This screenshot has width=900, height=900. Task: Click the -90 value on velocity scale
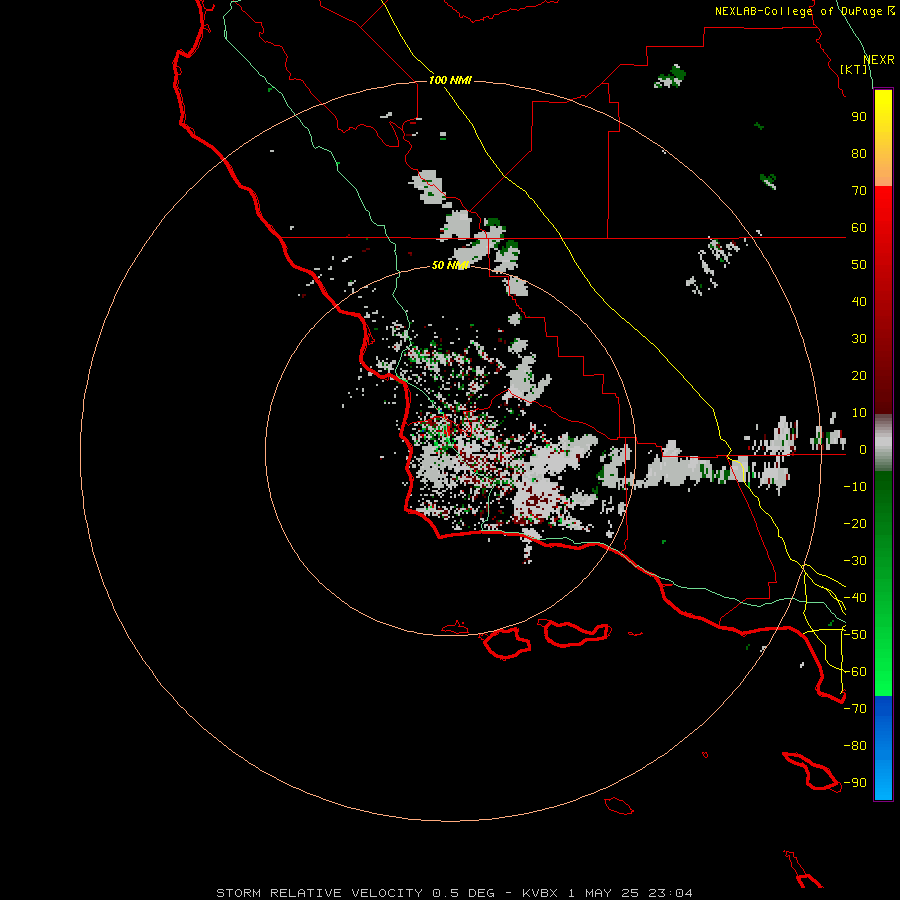point(855,783)
